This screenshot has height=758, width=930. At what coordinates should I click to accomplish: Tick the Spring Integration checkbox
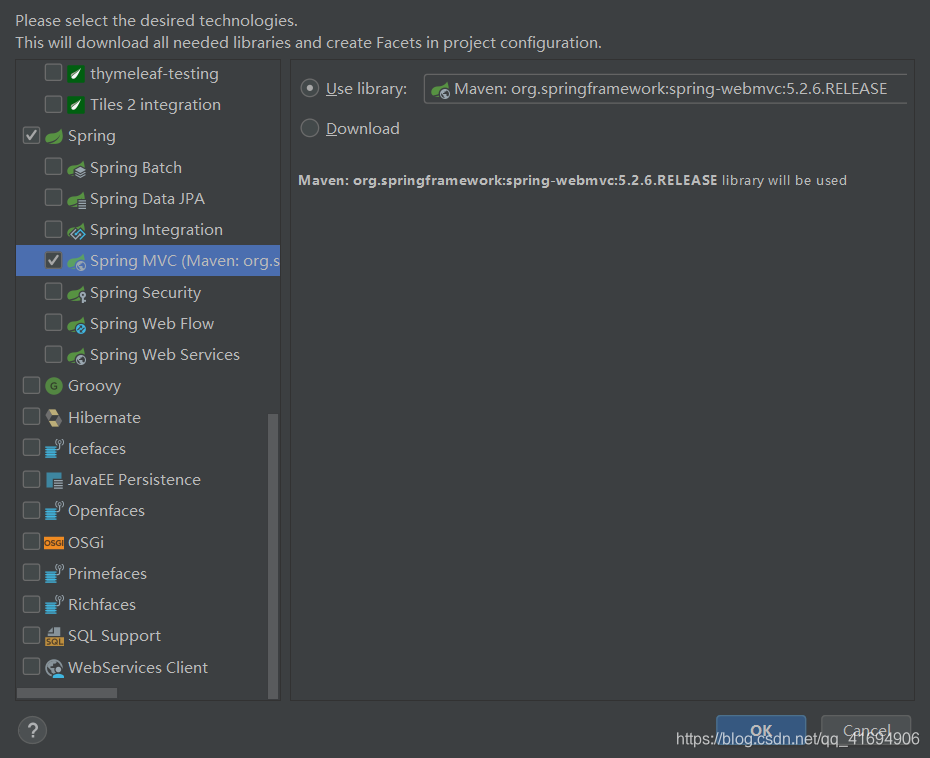click(53, 229)
